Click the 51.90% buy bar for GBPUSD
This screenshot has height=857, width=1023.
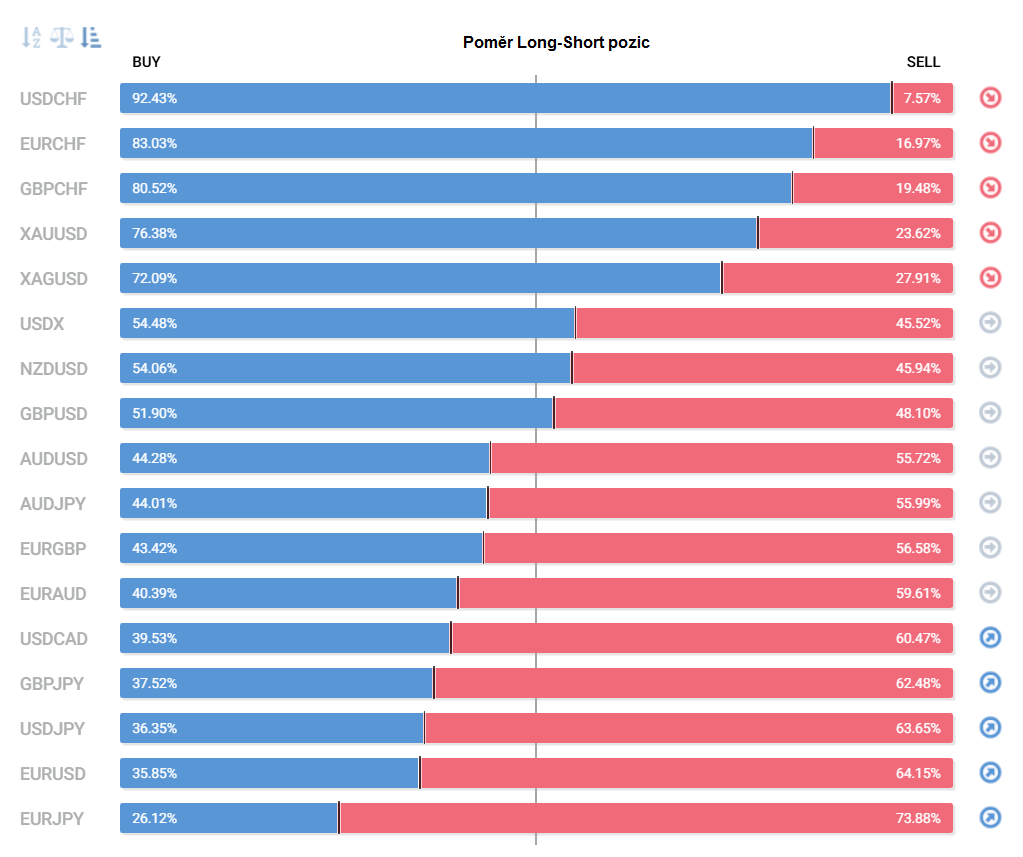(x=336, y=413)
